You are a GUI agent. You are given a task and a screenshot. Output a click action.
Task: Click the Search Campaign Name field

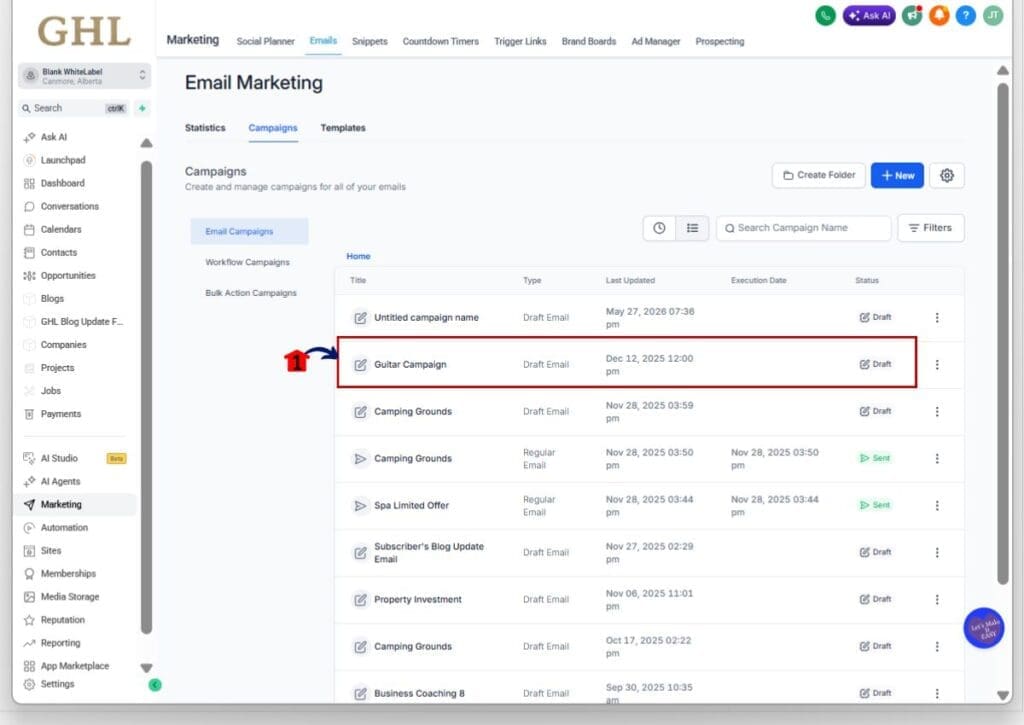point(803,228)
